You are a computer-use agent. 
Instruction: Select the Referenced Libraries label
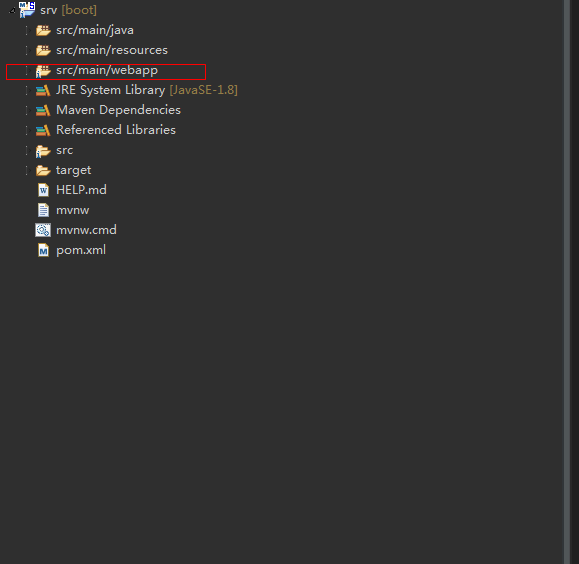(x=116, y=130)
